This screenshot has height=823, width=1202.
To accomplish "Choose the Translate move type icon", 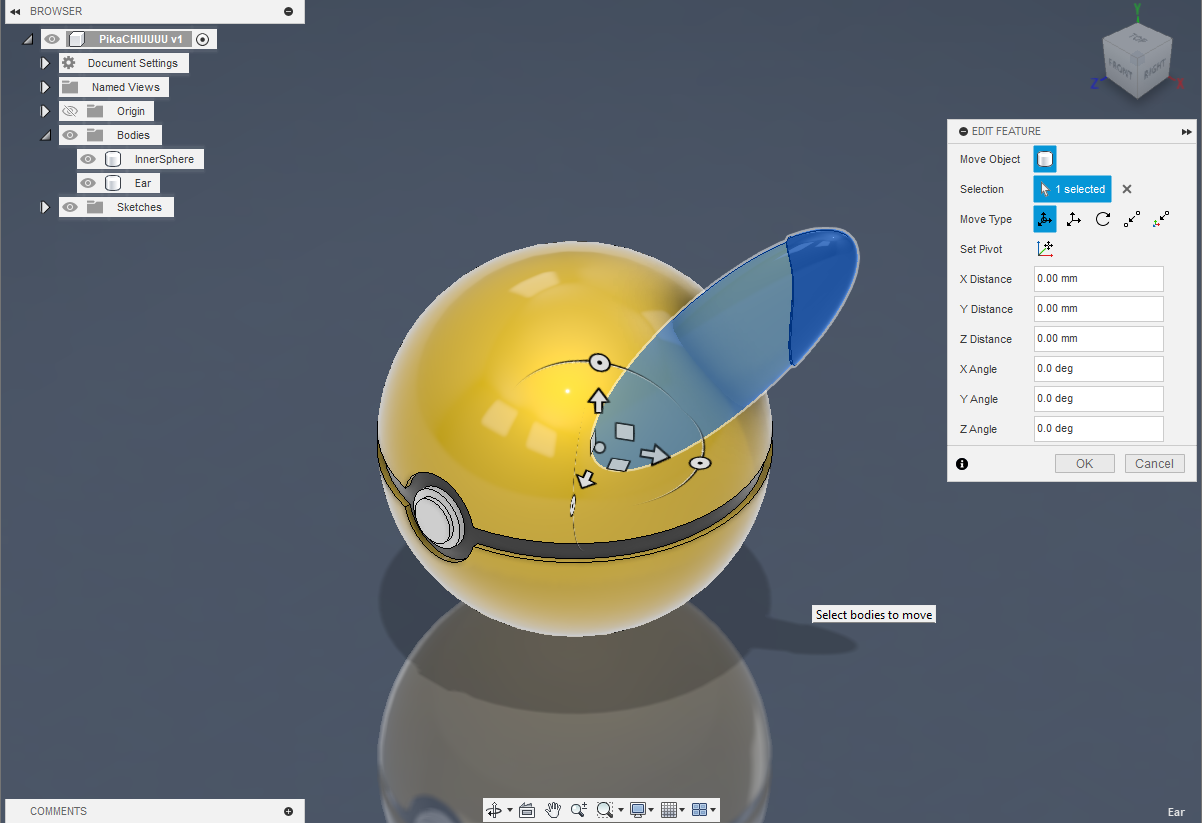I will coord(1074,219).
